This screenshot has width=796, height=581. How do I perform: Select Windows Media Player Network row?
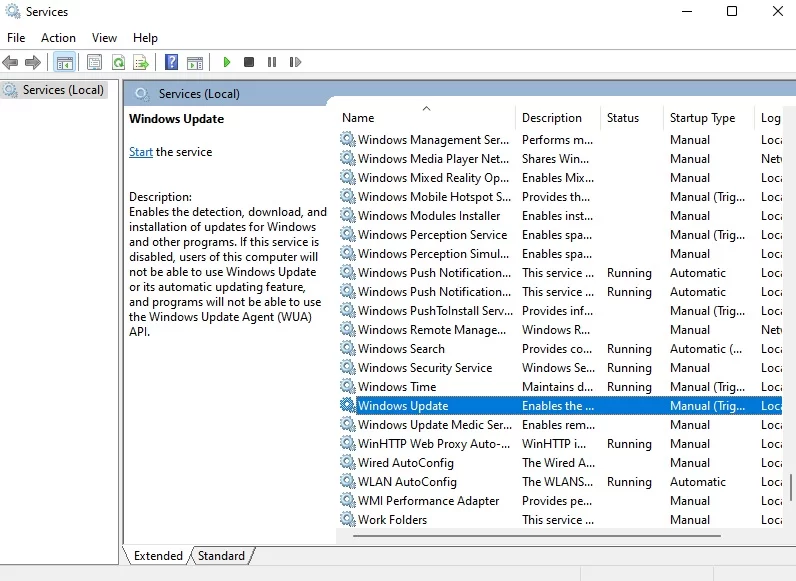[560, 158]
